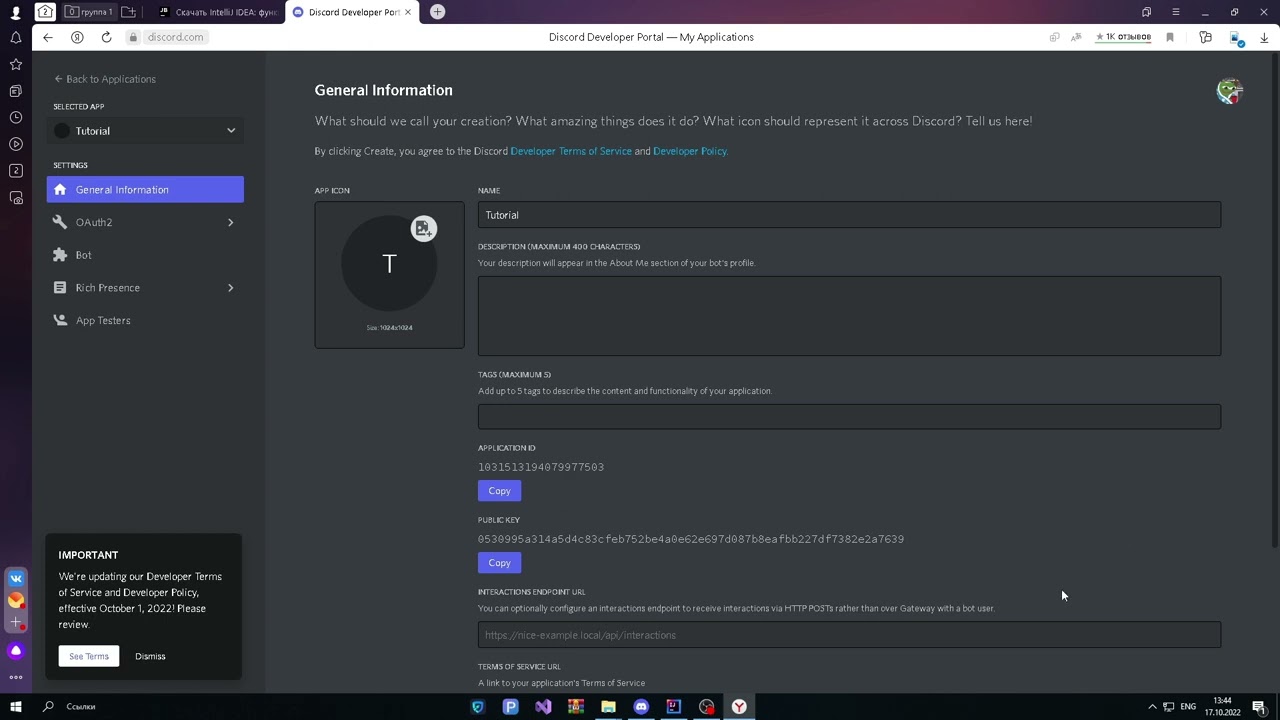Open Discord from the taskbar
Screen dimensions: 1280x720
click(641, 707)
